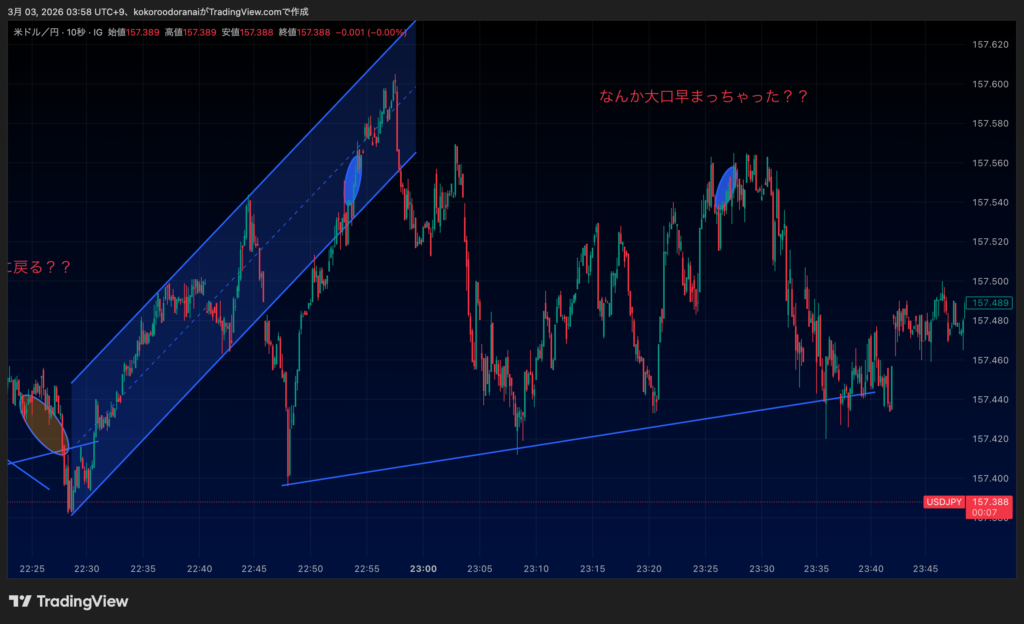The height and width of the screenshot is (624, 1024).
Task: Click the 23:00 bold time axis label
Action: point(423,569)
